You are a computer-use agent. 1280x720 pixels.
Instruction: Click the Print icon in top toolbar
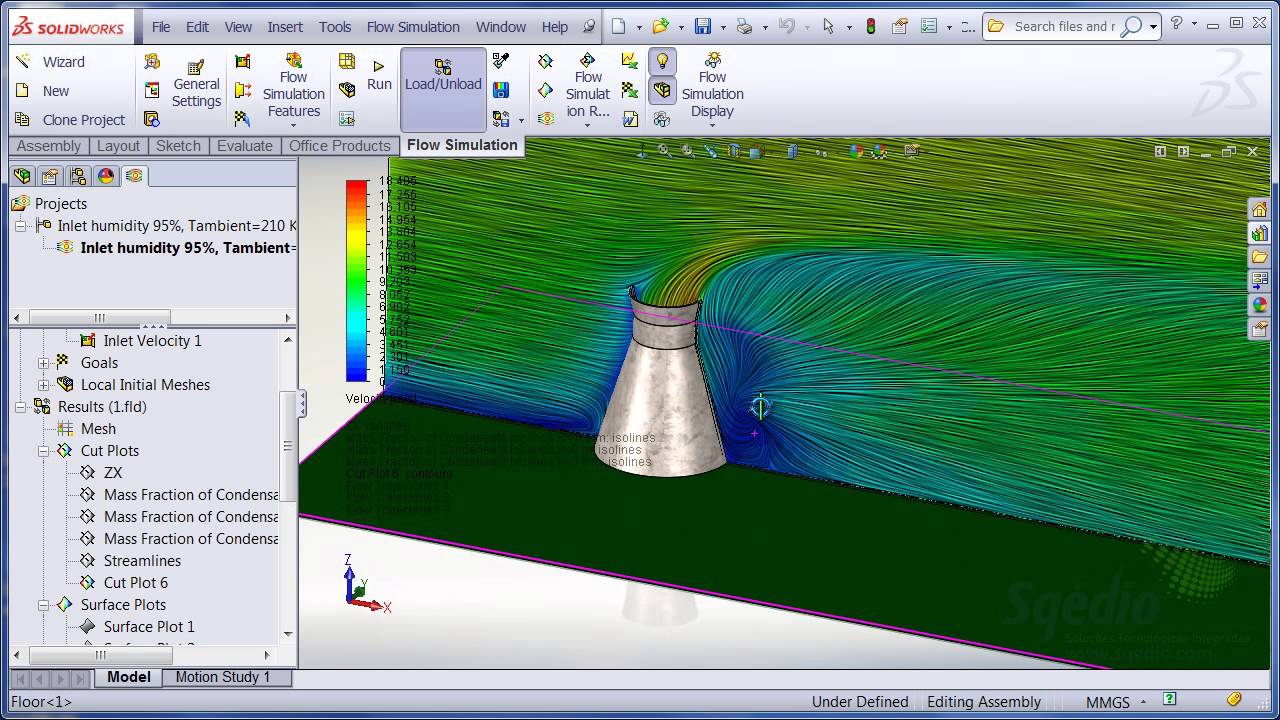(744, 27)
